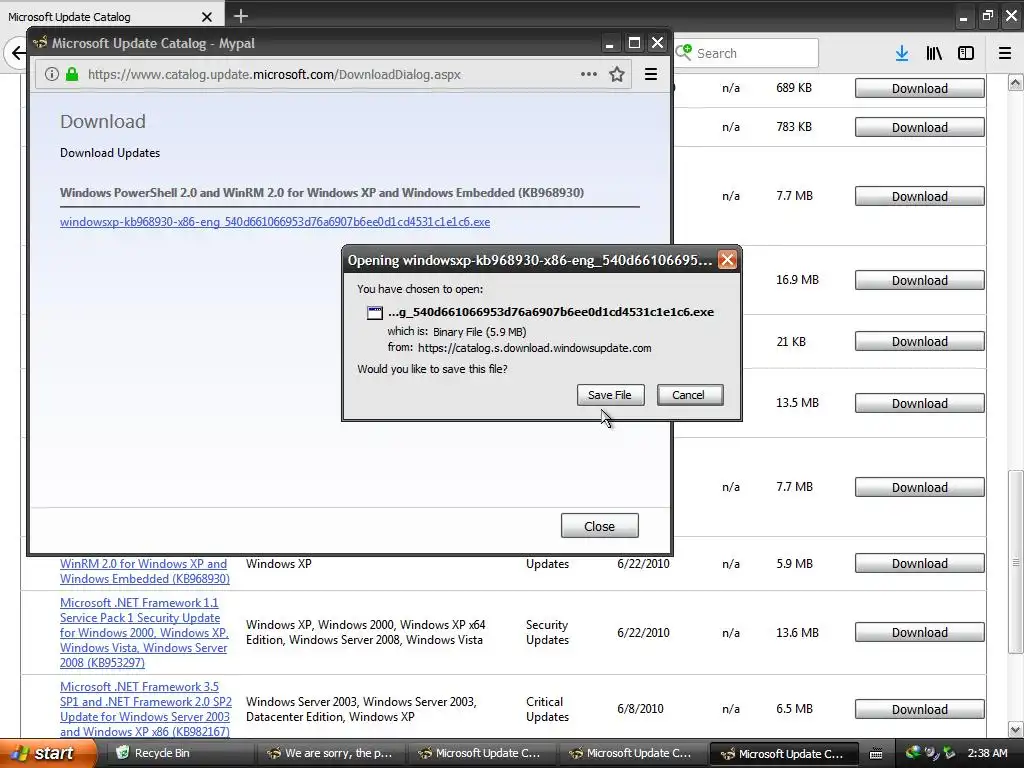The image size is (1024, 768).
Task: Maximize the Mypal popup window
Action: (x=633, y=44)
